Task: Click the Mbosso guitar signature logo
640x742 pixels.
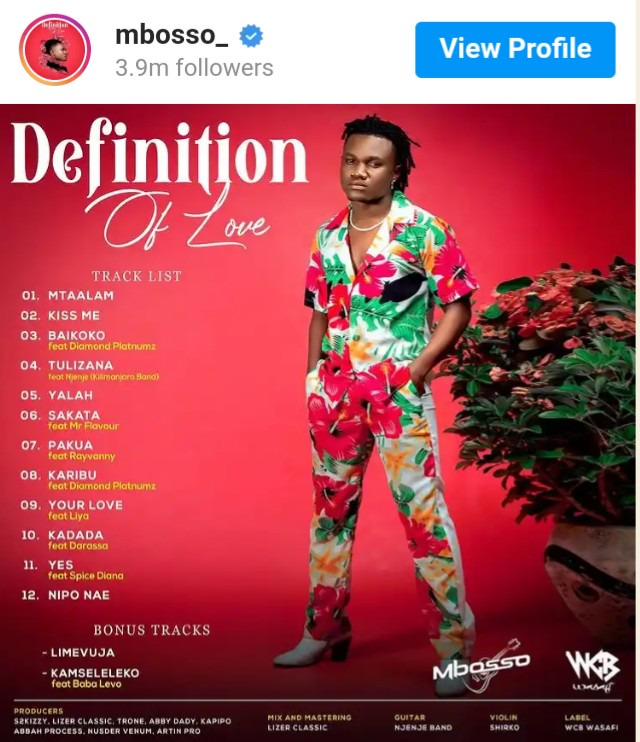Action: point(481,664)
